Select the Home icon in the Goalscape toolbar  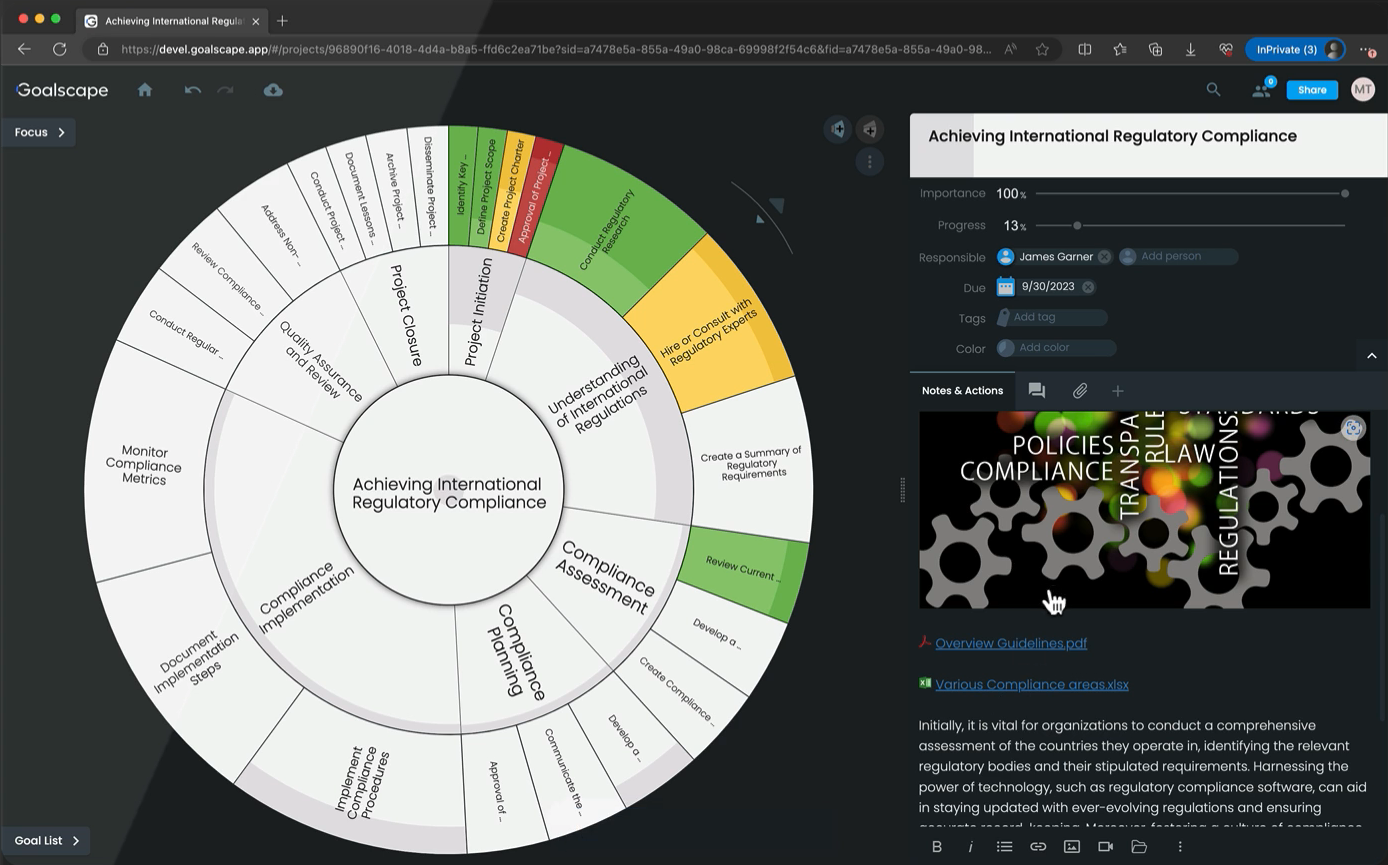(x=144, y=90)
